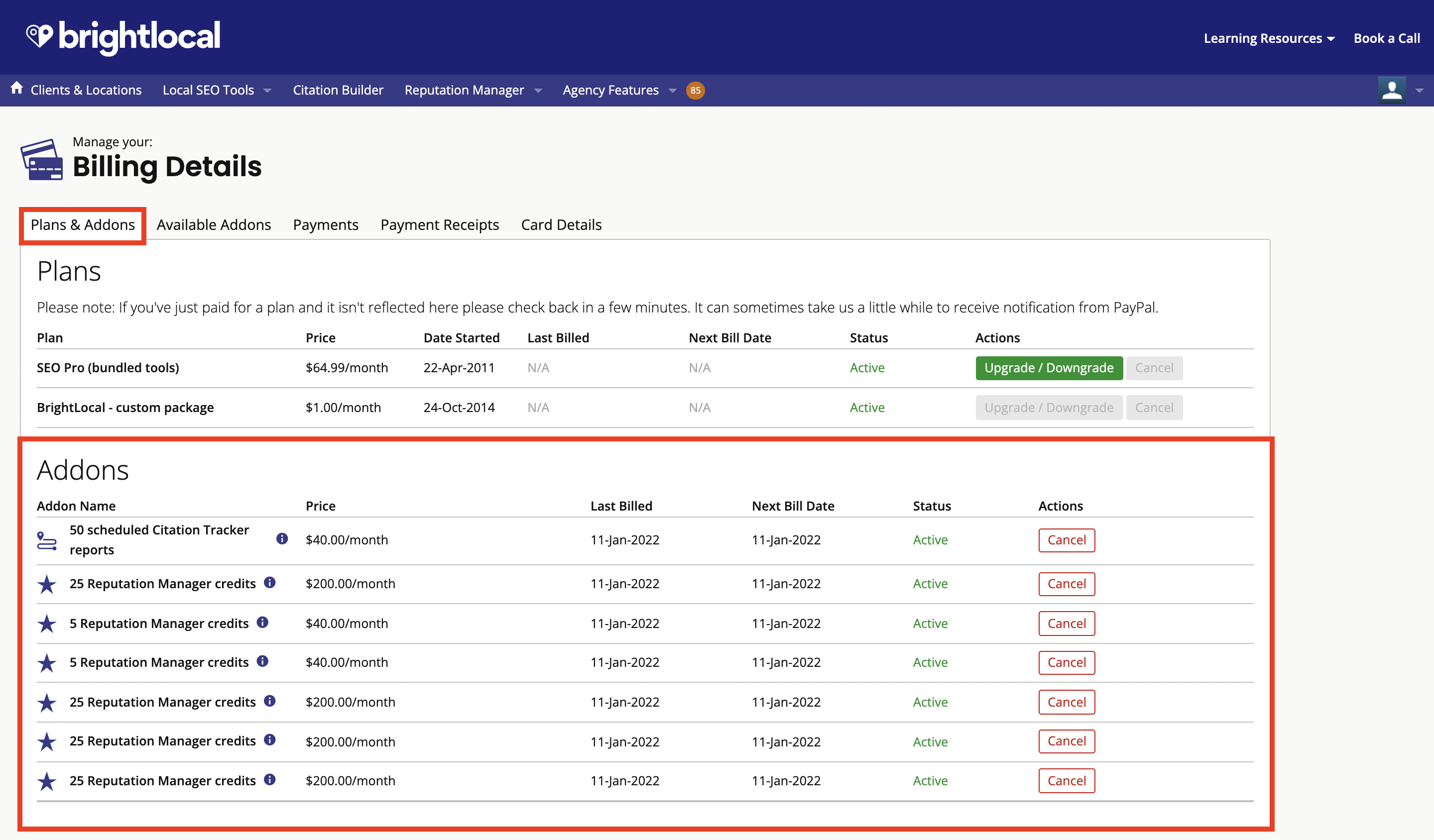This screenshot has width=1434, height=840.
Task: Click BrightLocal - custom package plan name
Action: (x=125, y=408)
